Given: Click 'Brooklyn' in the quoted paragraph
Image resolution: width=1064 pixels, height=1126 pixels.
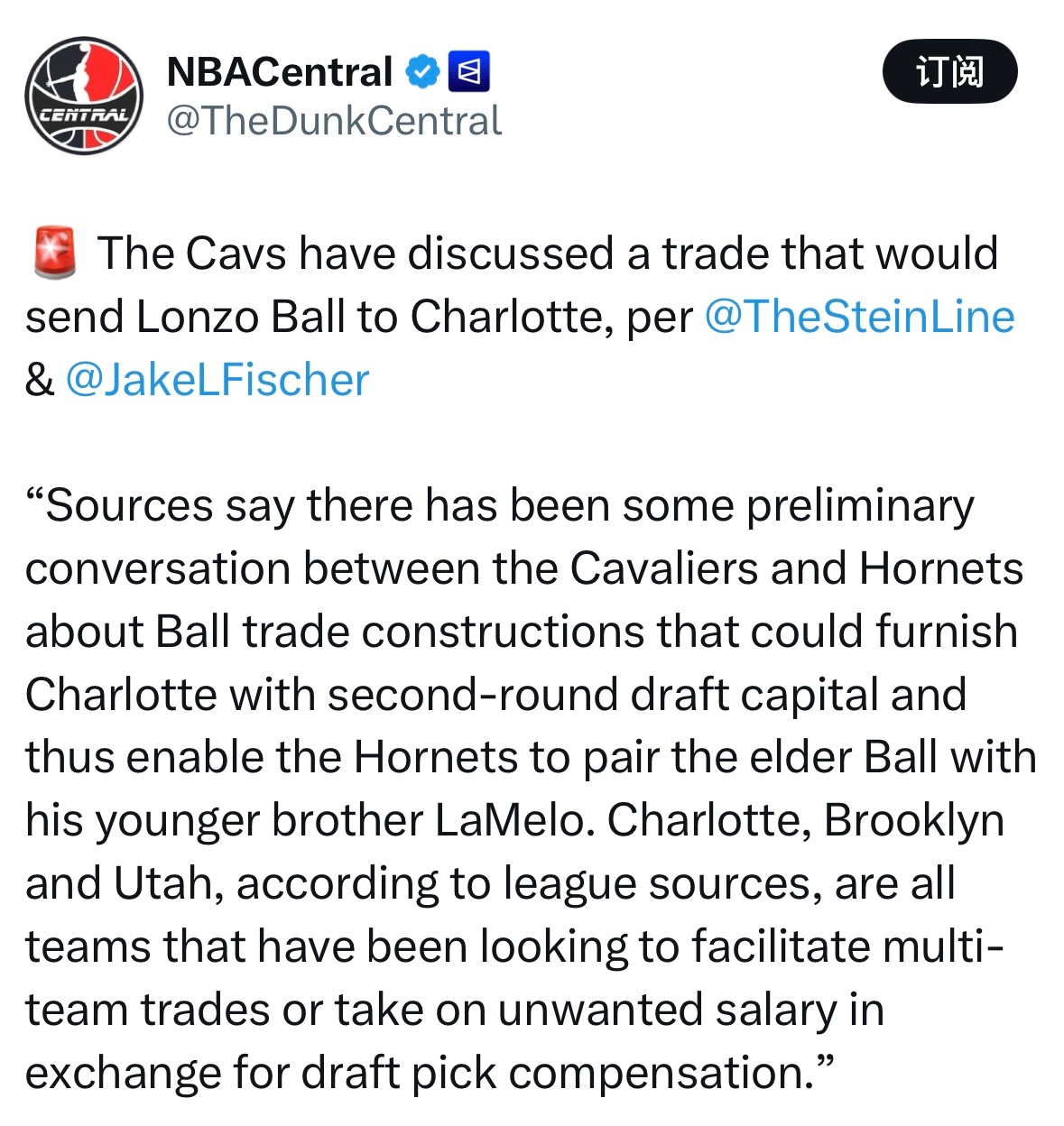Looking at the screenshot, I should coord(913,820).
